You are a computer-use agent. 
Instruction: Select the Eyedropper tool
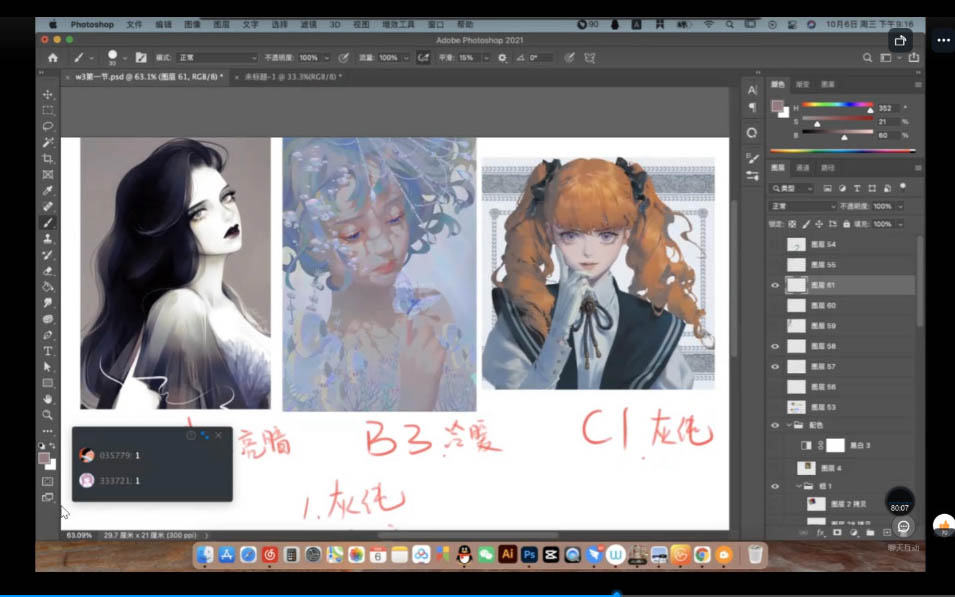pyautogui.click(x=48, y=191)
